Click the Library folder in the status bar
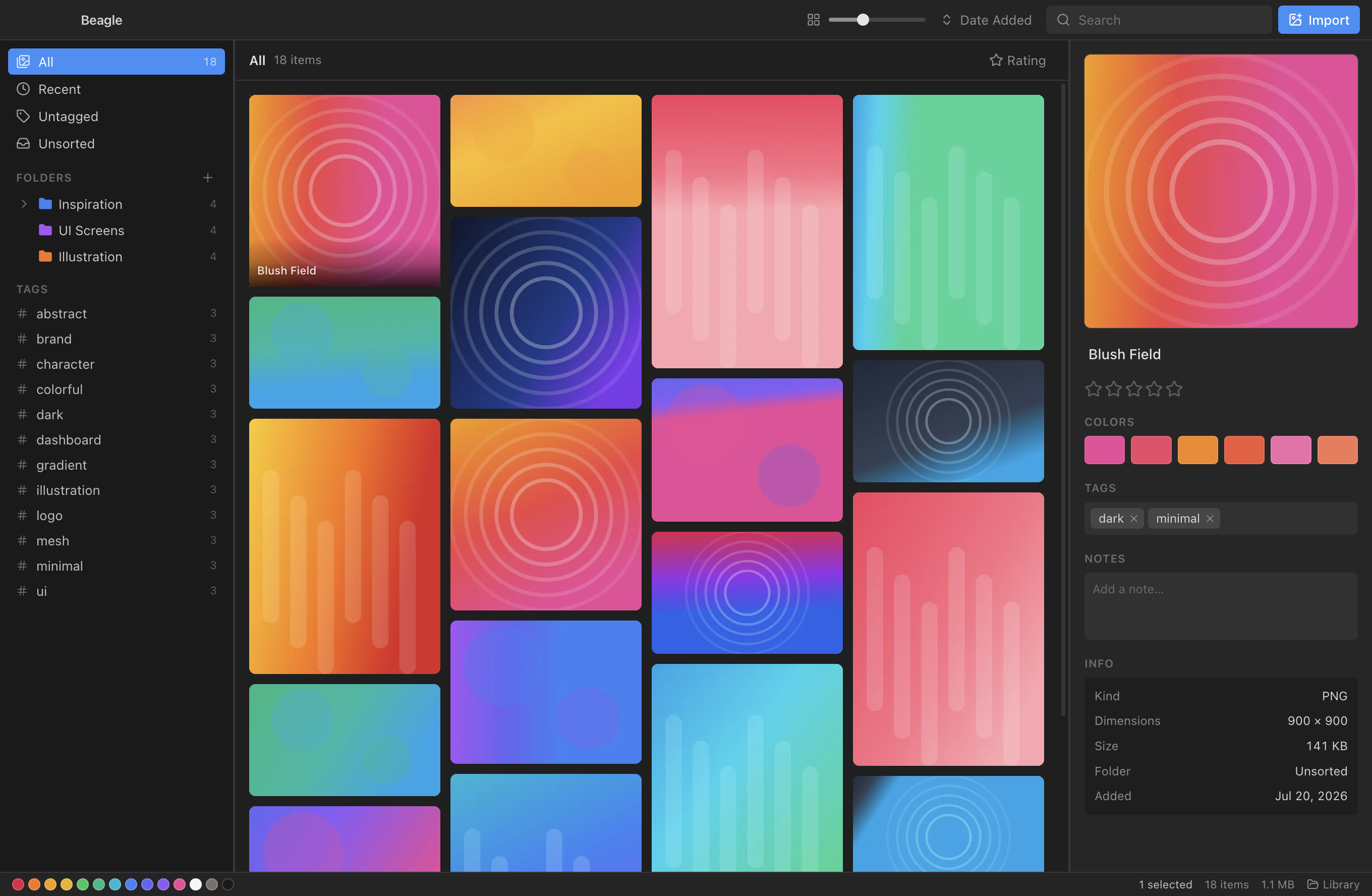Screen dimensions: 1372x896 click(1333, 884)
